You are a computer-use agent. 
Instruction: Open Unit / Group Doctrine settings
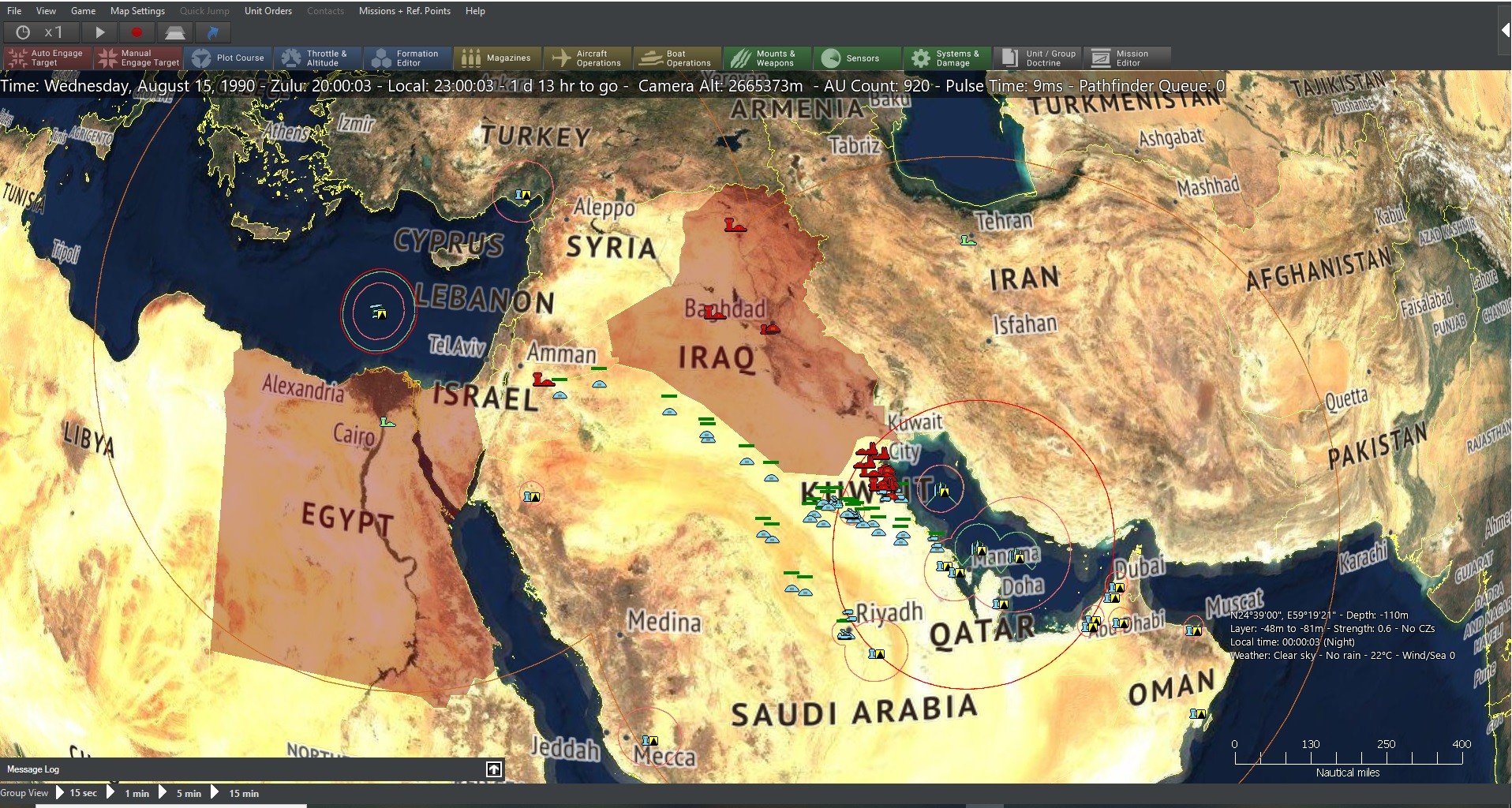pos(1038,57)
